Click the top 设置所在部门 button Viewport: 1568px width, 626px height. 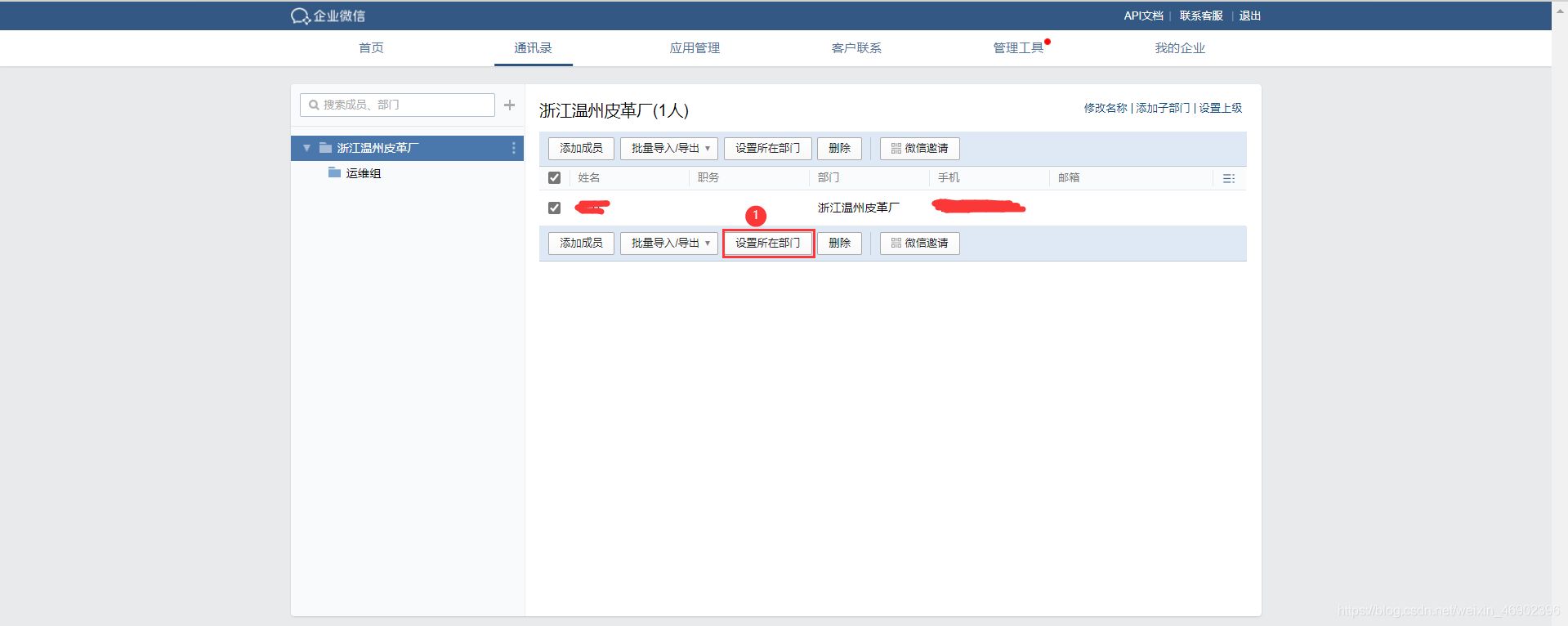(x=767, y=148)
